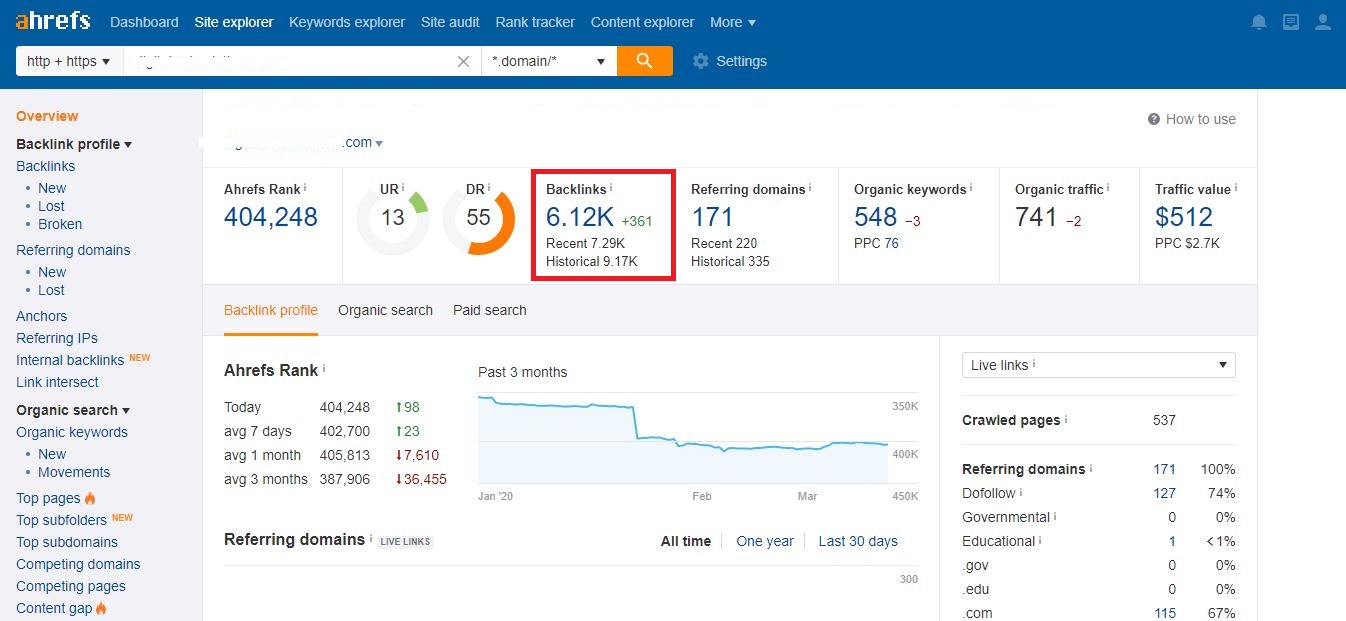The height and width of the screenshot is (621, 1346).
Task: Click the 6.12K backlinks value
Action: click(580, 217)
